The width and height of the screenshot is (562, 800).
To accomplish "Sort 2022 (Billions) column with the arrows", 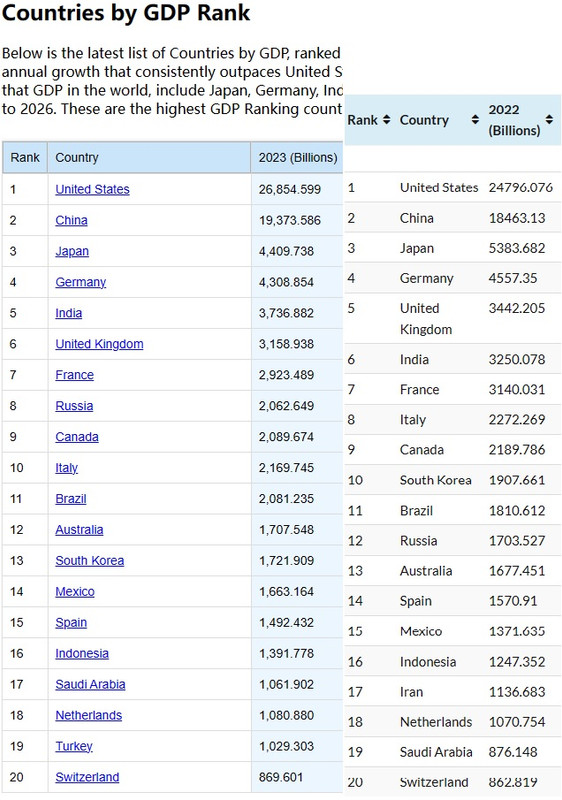I will tap(549, 120).
